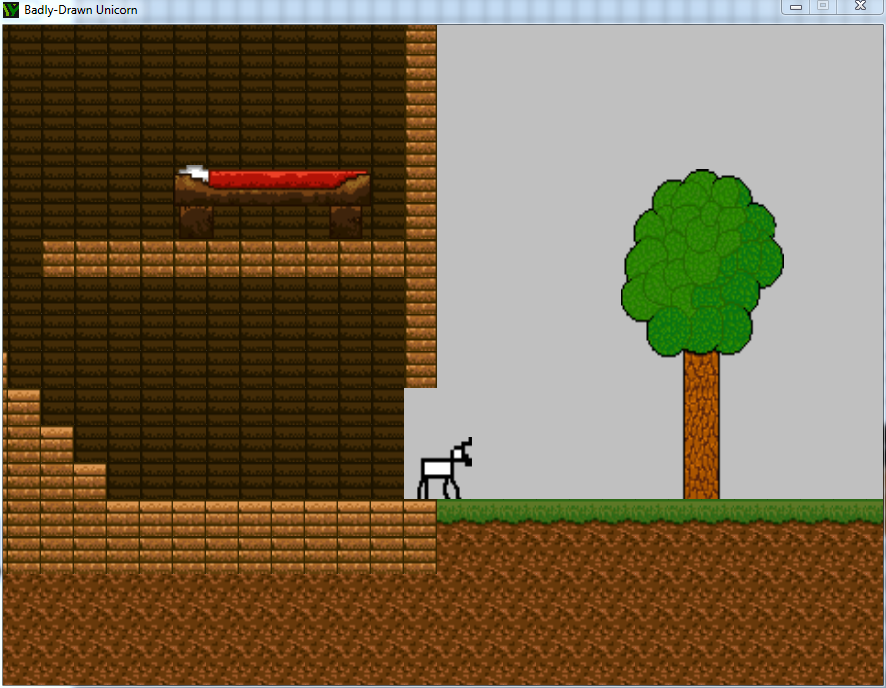Click the maximize button in title bar
886x688 pixels.
coord(824,7)
